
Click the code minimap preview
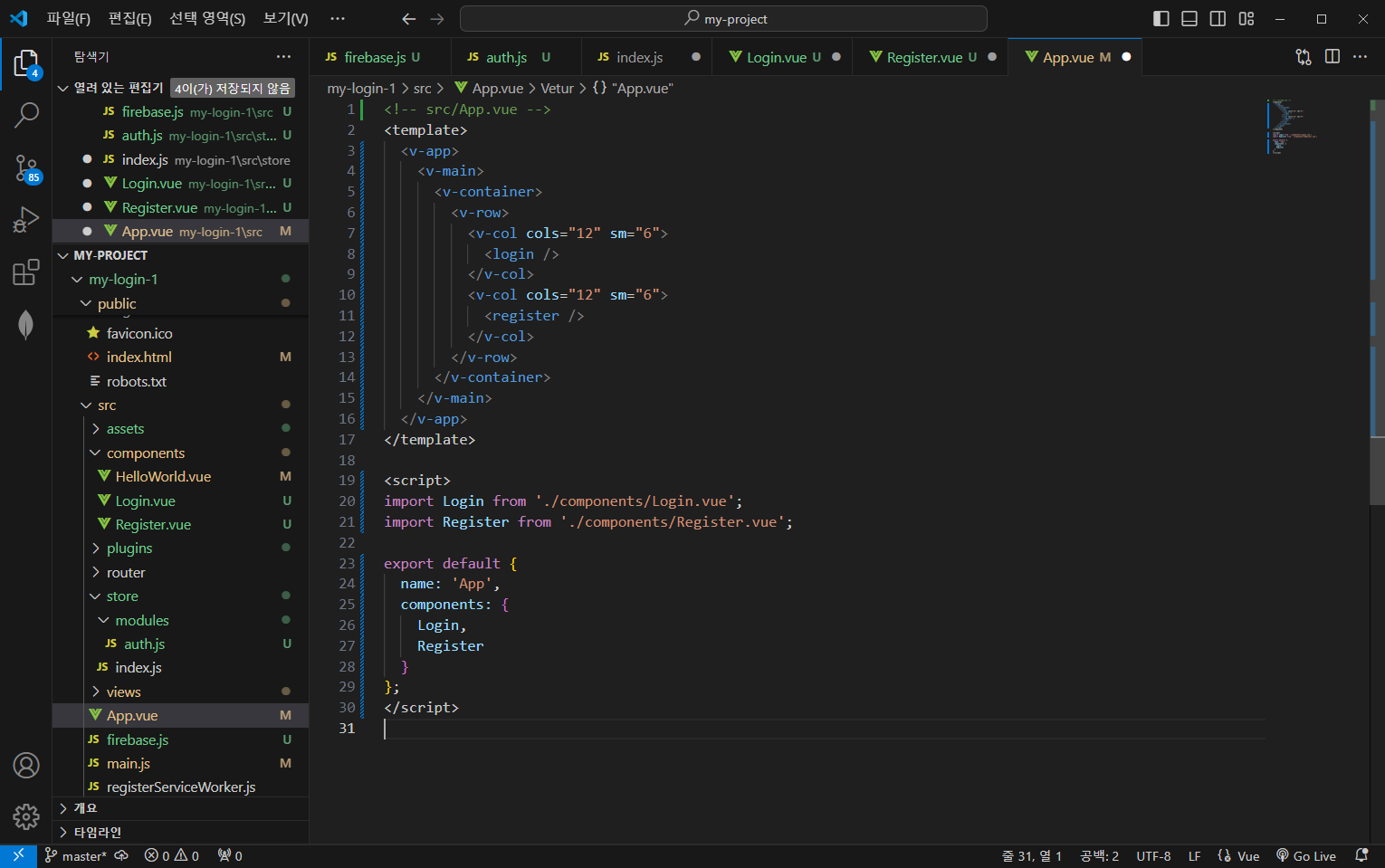point(1292,126)
